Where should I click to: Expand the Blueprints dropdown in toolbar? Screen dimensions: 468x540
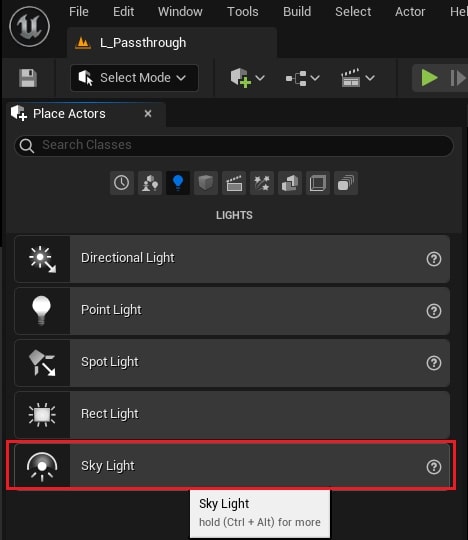tap(302, 78)
